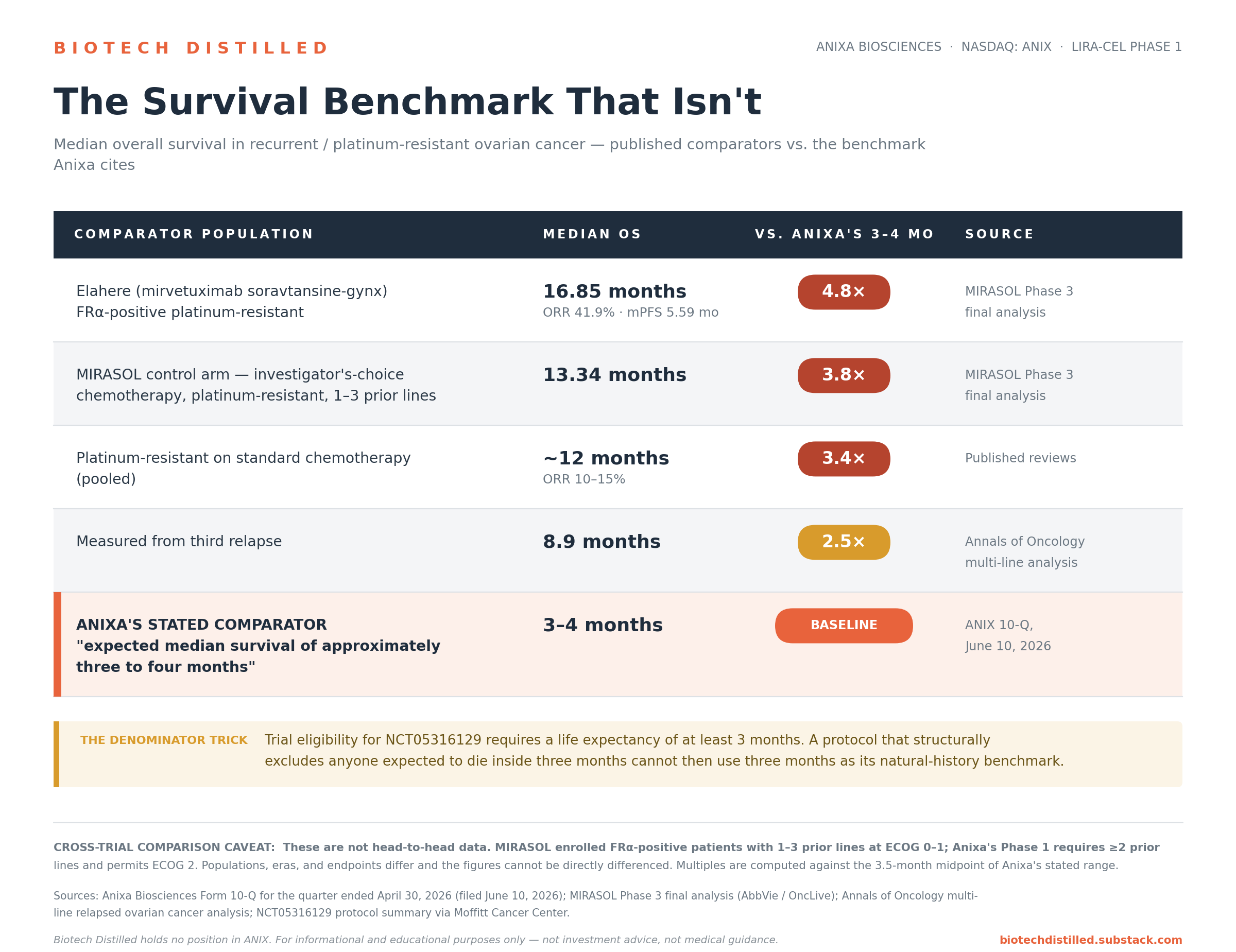The image size is (1236, 952).
Task: Click the ANIX 10-Q source entry
Action: coord(1008,635)
